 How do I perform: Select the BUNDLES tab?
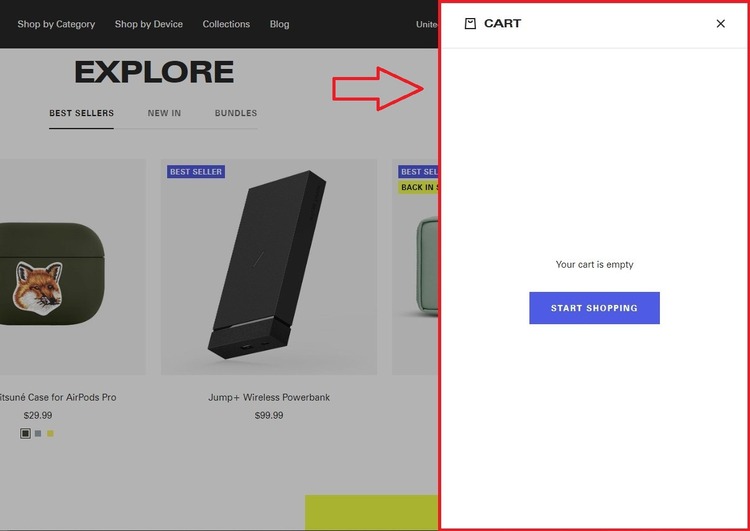click(x=236, y=113)
